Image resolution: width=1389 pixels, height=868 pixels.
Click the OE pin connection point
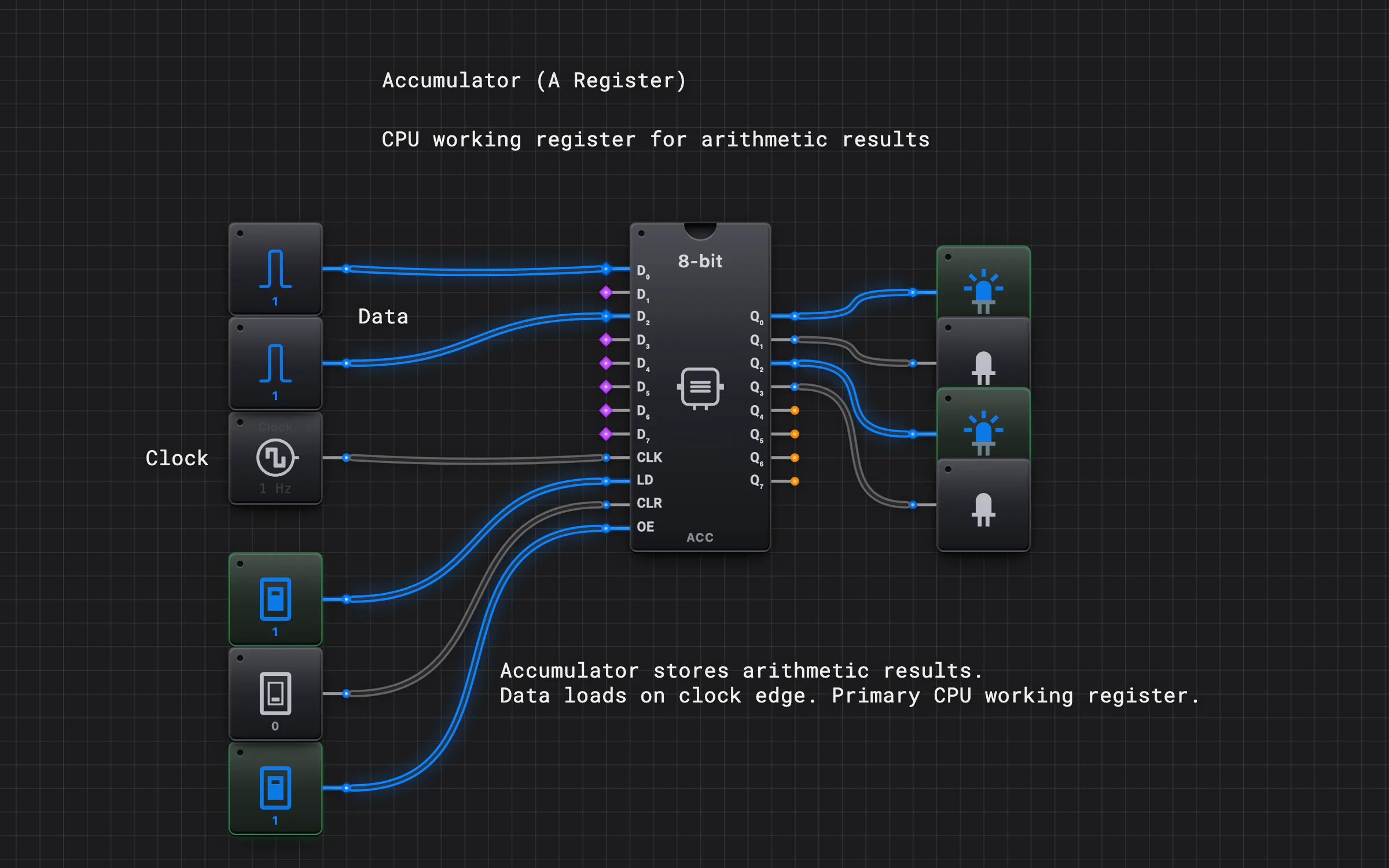coord(606,528)
